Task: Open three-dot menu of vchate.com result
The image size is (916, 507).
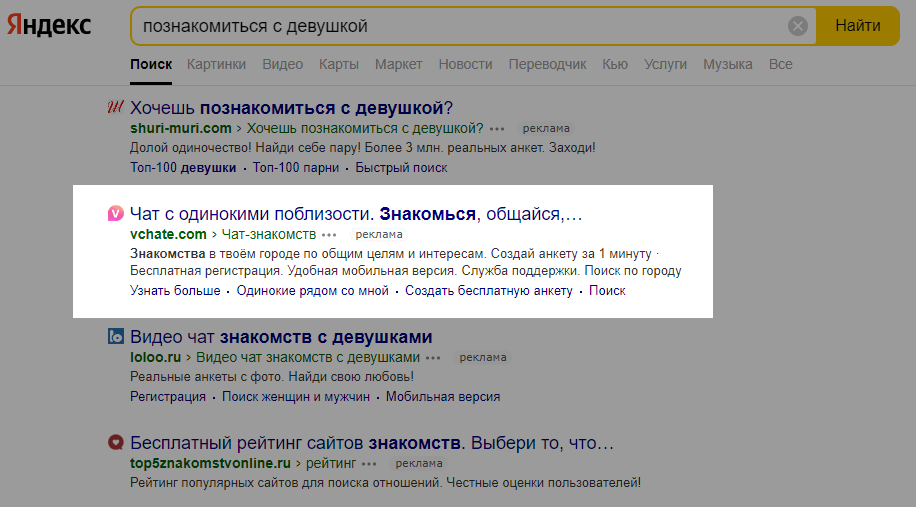Action: [x=329, y=235]
